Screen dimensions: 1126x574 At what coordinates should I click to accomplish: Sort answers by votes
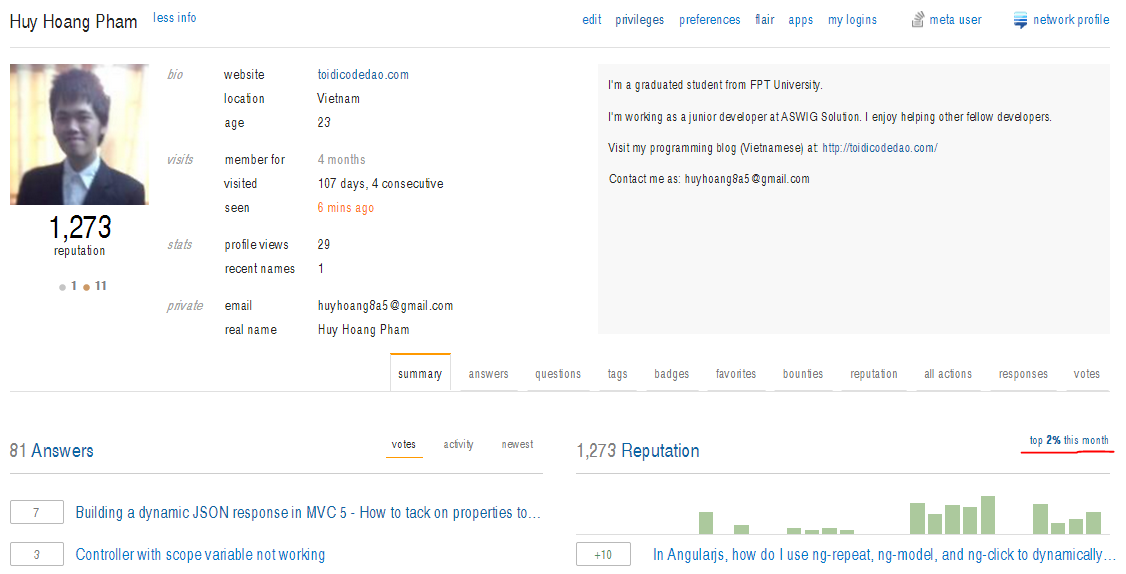tap(404, 445)
